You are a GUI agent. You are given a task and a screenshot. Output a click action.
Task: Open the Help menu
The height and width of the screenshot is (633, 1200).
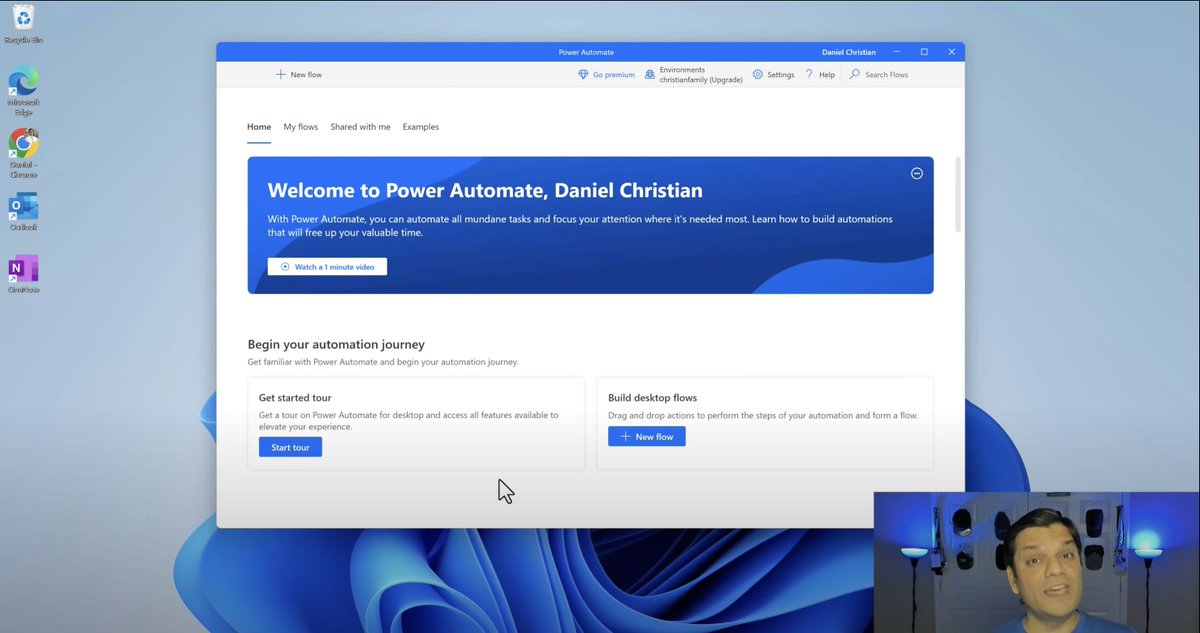[820, 75]
